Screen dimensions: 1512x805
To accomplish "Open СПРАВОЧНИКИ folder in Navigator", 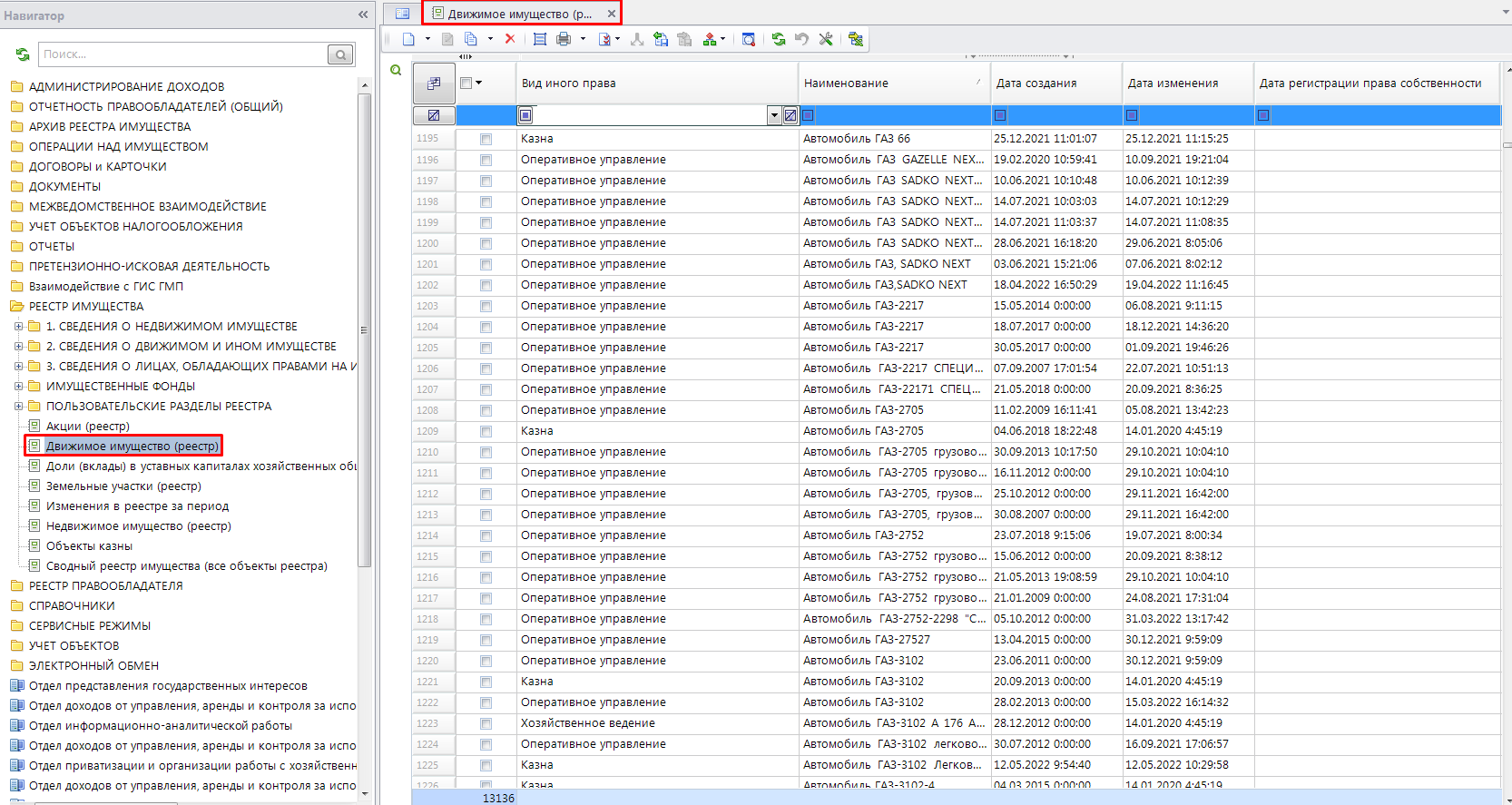I will click(72, 605).
